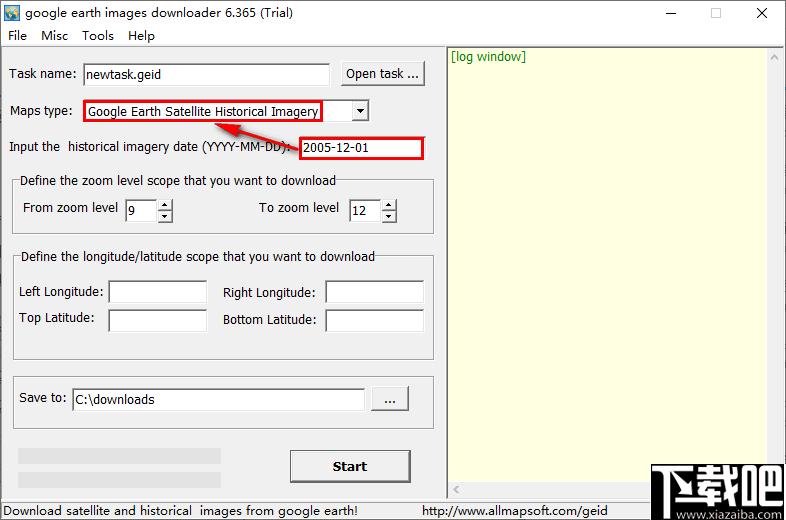The image size is (786, 520).
Task: Click the historical imagery date field
Action: [x=361, y=148]
